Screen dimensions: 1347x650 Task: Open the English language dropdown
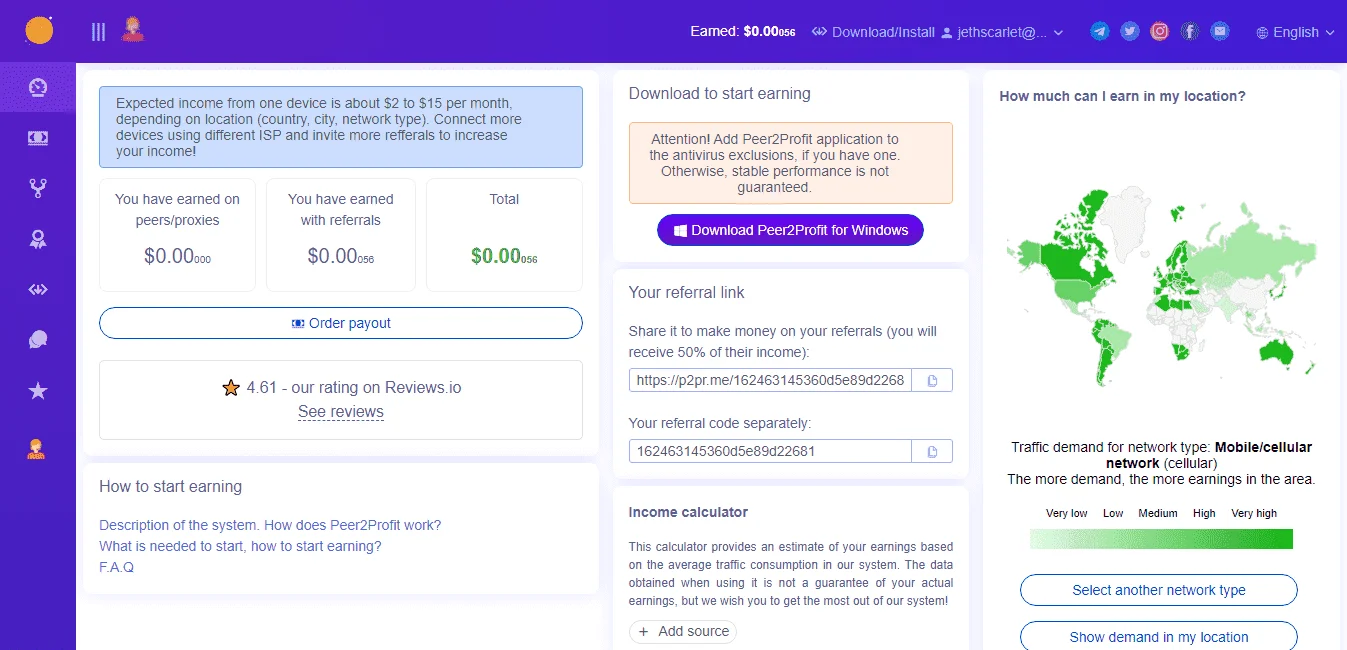(x=1295, y=32)
